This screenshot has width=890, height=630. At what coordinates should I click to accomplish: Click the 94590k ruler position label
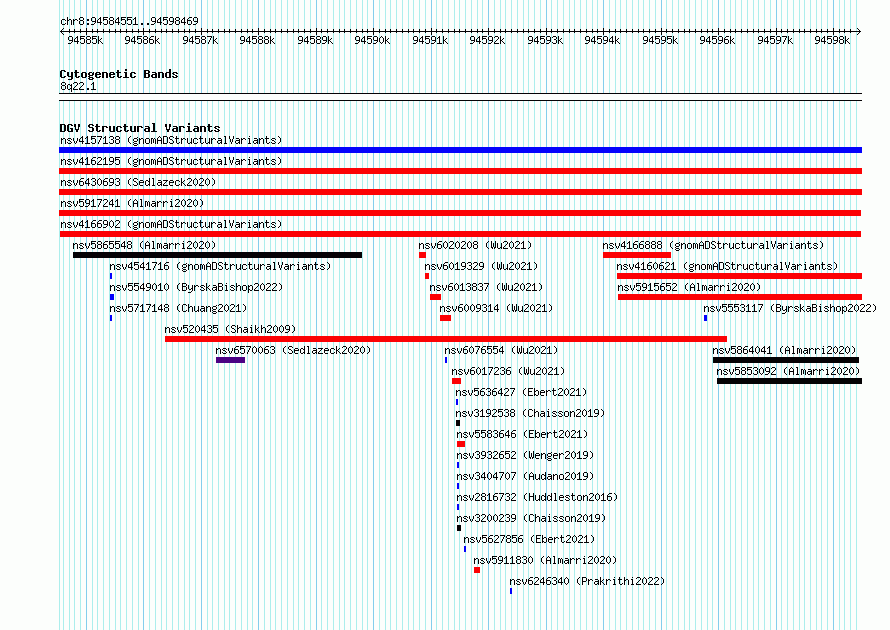[x=372, y=40]
